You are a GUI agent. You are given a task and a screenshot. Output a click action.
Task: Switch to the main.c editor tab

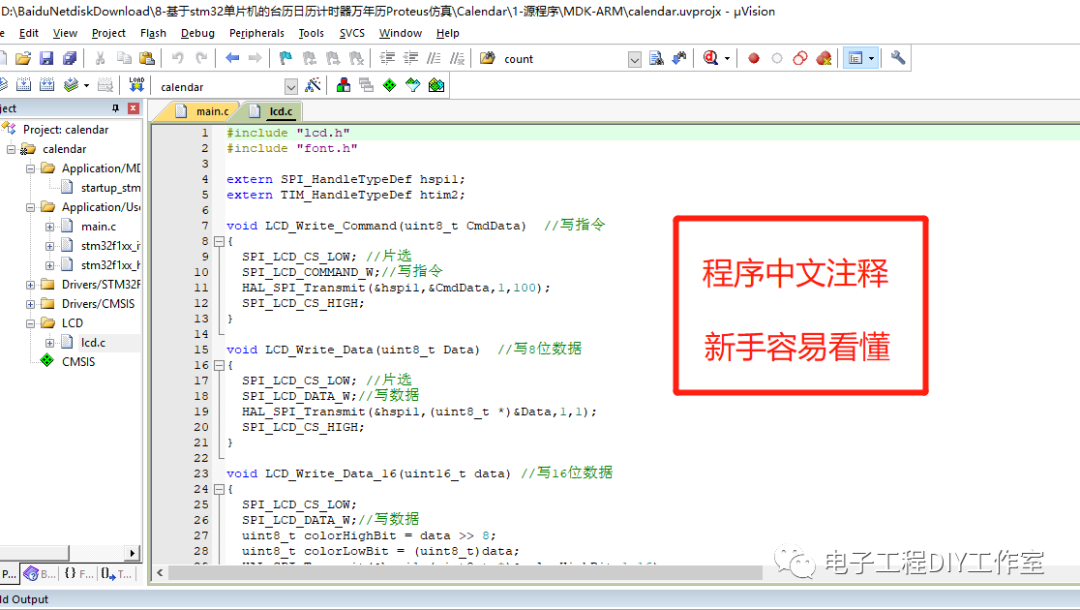pos(202,111)
